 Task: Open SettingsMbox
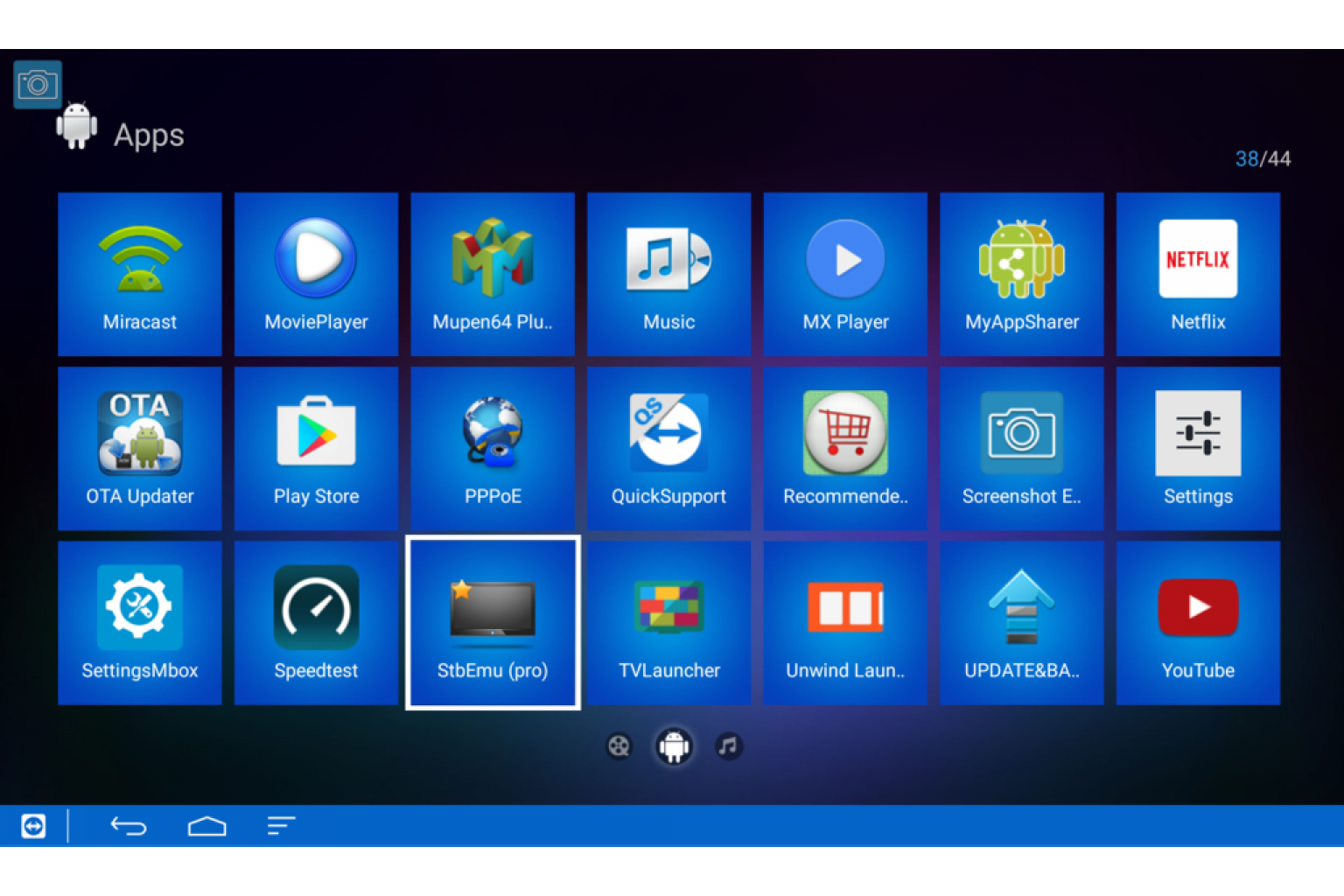(x=140, y=622)
